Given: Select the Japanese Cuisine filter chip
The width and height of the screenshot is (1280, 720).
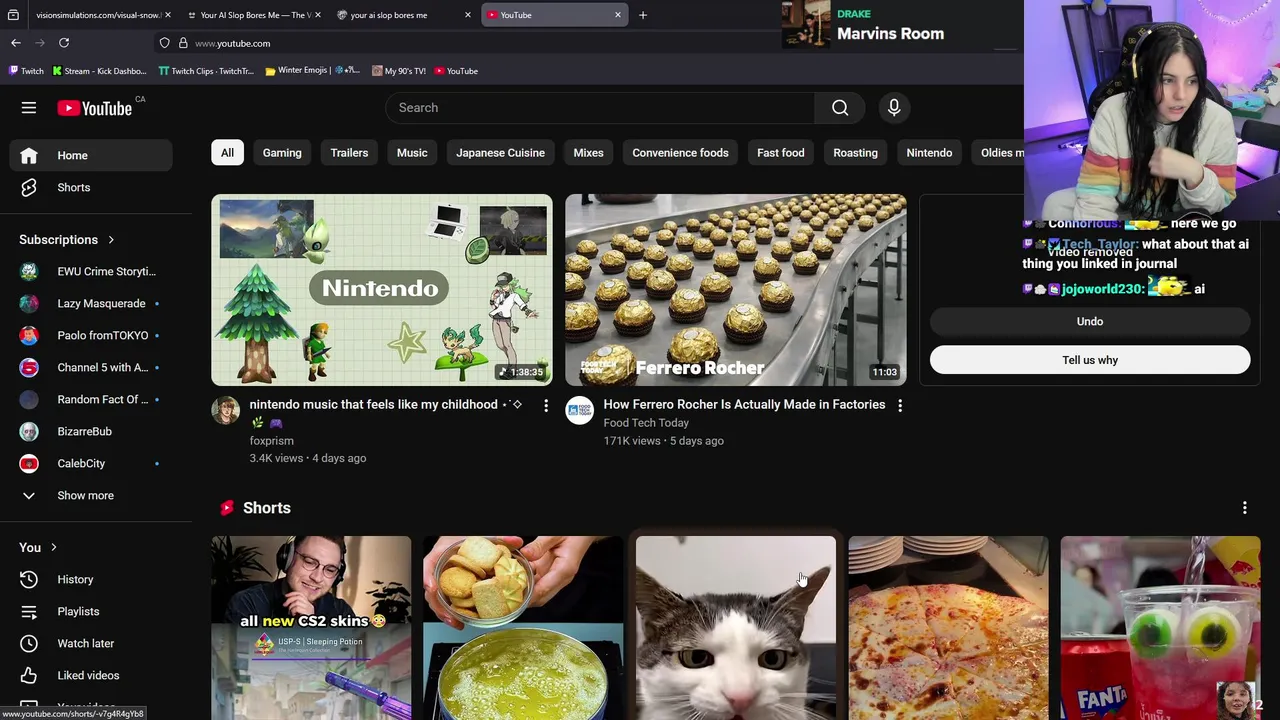Looking at the screenshot, I should click(500, 153).
